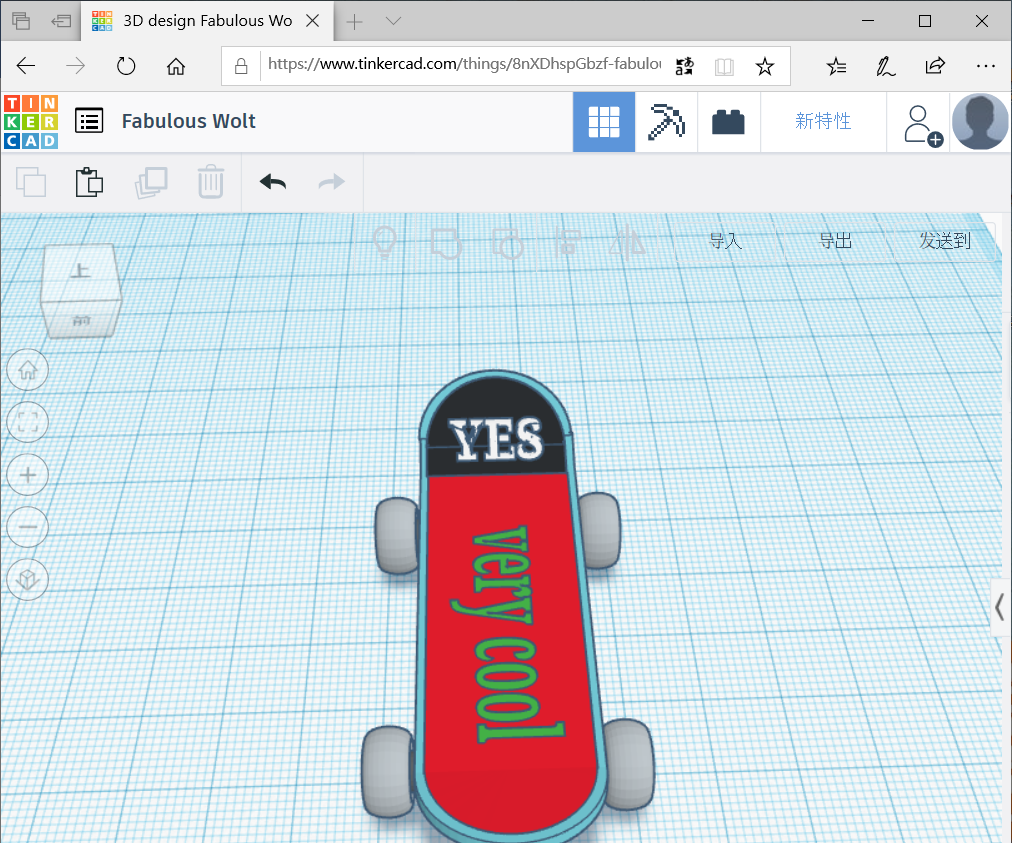Open the Brick (Lego) view mode
The width and height of the screenshot is (1012, 843).
click(x=729, y=122)
